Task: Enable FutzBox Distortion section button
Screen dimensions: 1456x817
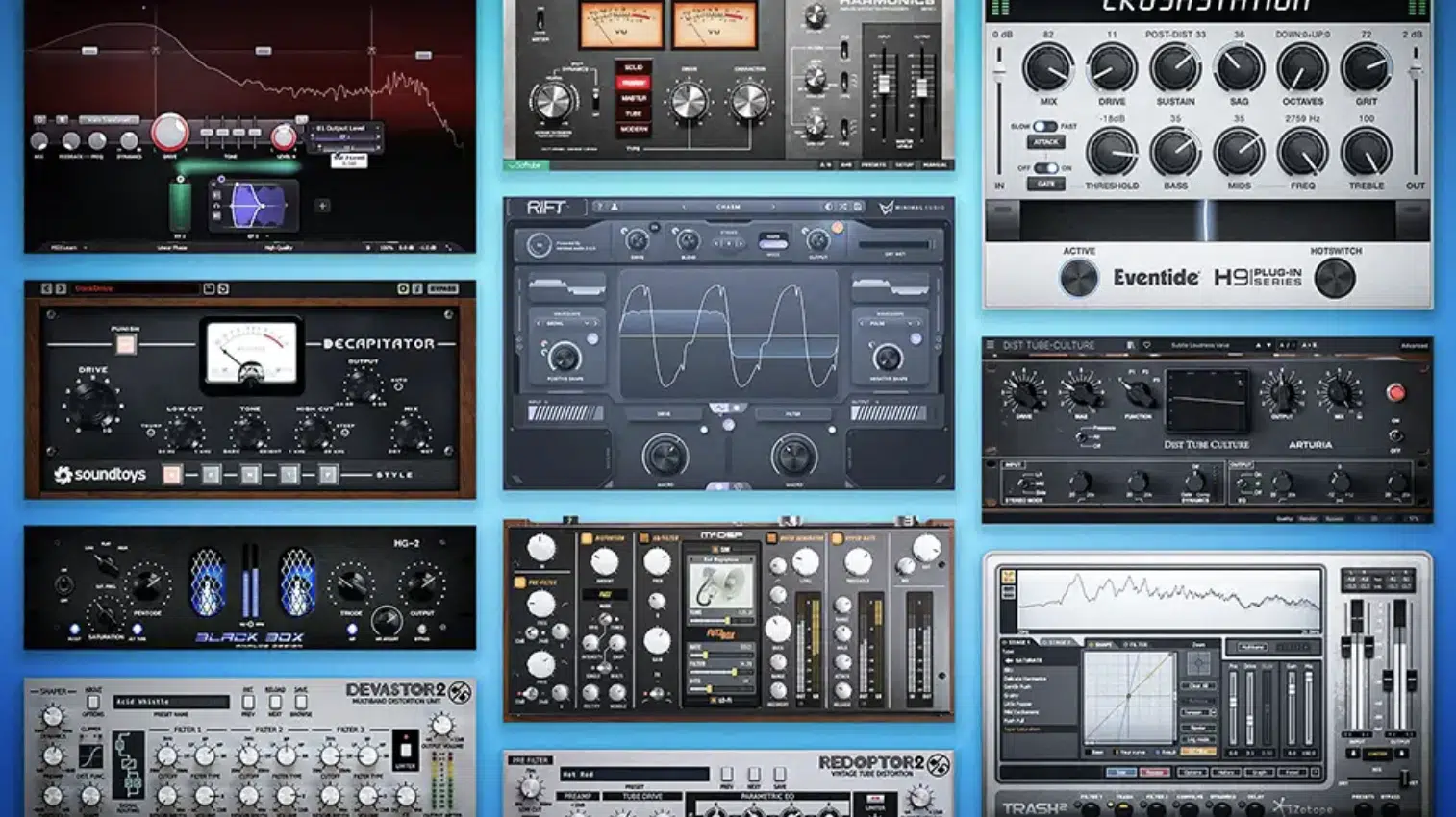Action: (587, 538)
